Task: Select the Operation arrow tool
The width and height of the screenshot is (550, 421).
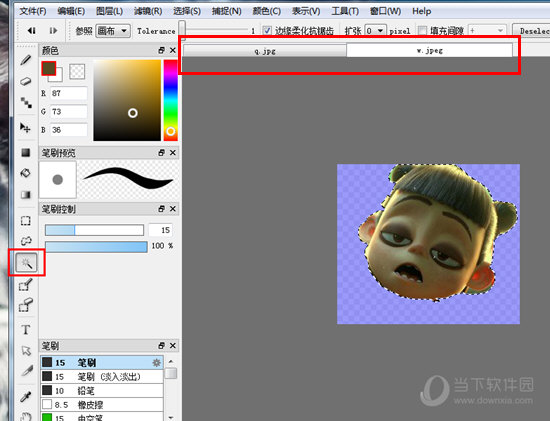Action: pos(26,350)
